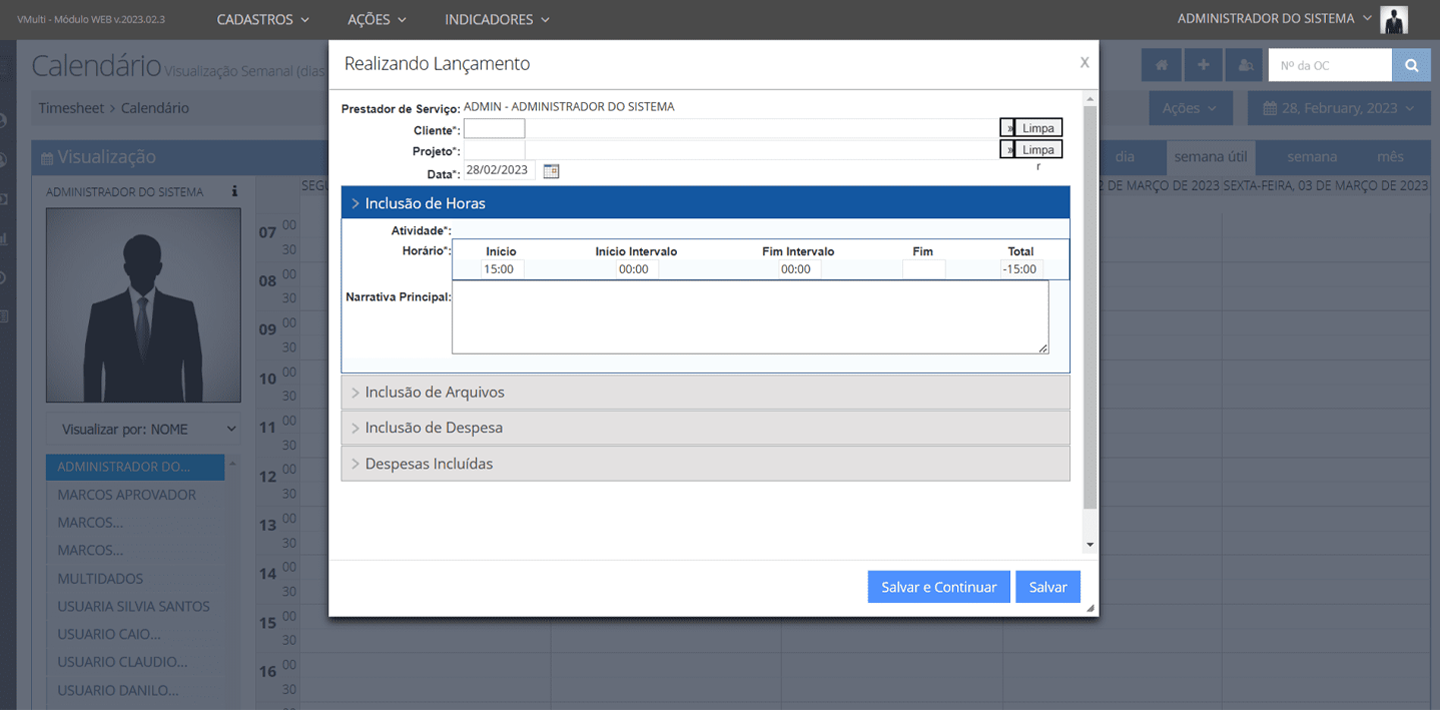Click the Fim time input field
The height and width of the screenshot is (710, 1440).
923,269
